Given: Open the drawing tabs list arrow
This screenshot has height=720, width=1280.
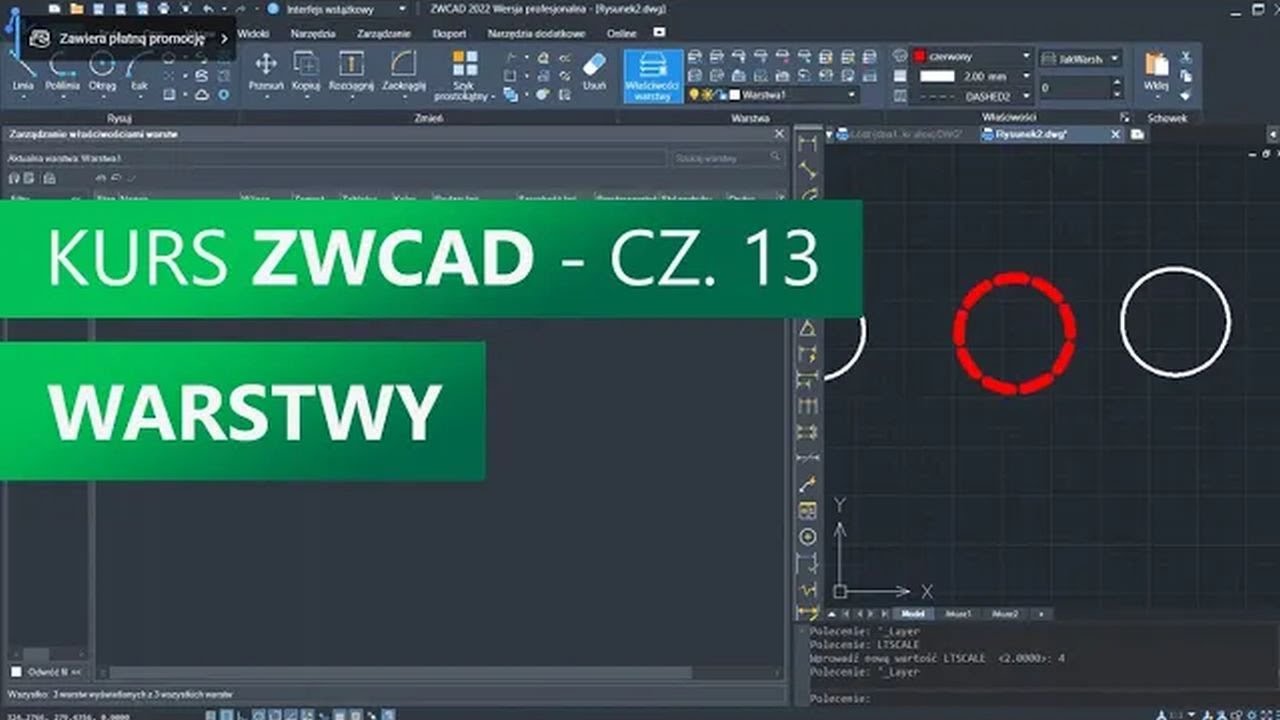Looking at the screenshot, I should 829,134.
